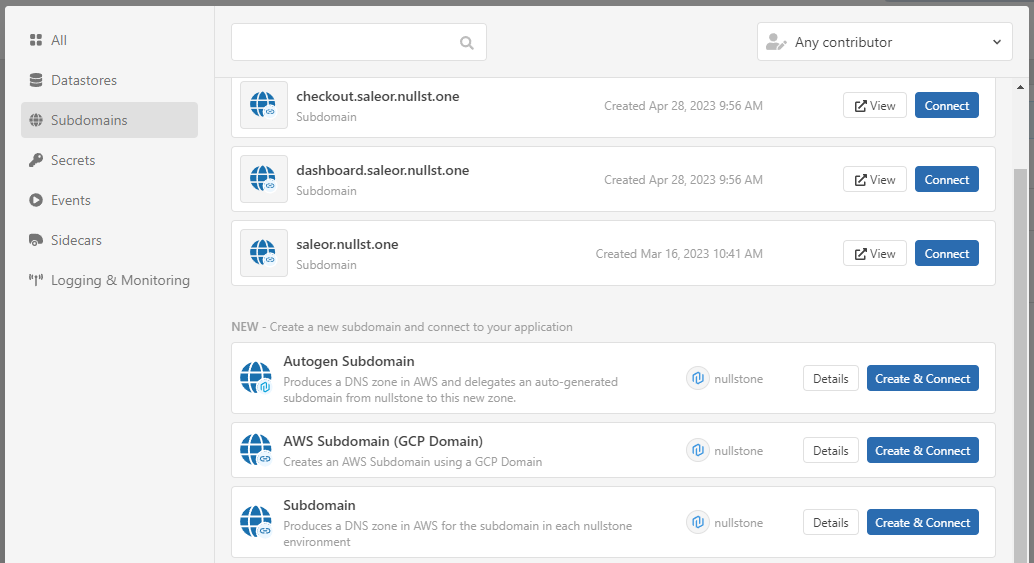Click the checkout.saleor.nullst.one globe icon
Viewport: 1034px width, 563px height.
click(x=263, y=105)
